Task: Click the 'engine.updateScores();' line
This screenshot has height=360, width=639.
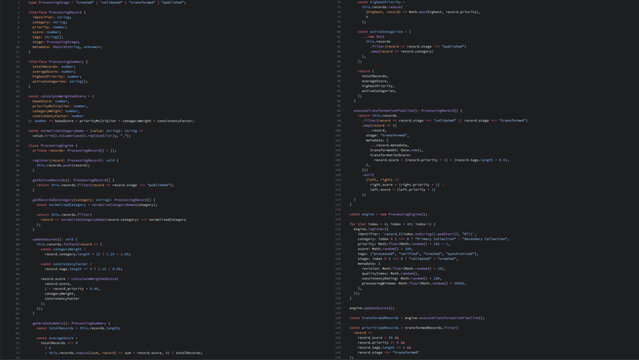Action: (x=372, y=308)
